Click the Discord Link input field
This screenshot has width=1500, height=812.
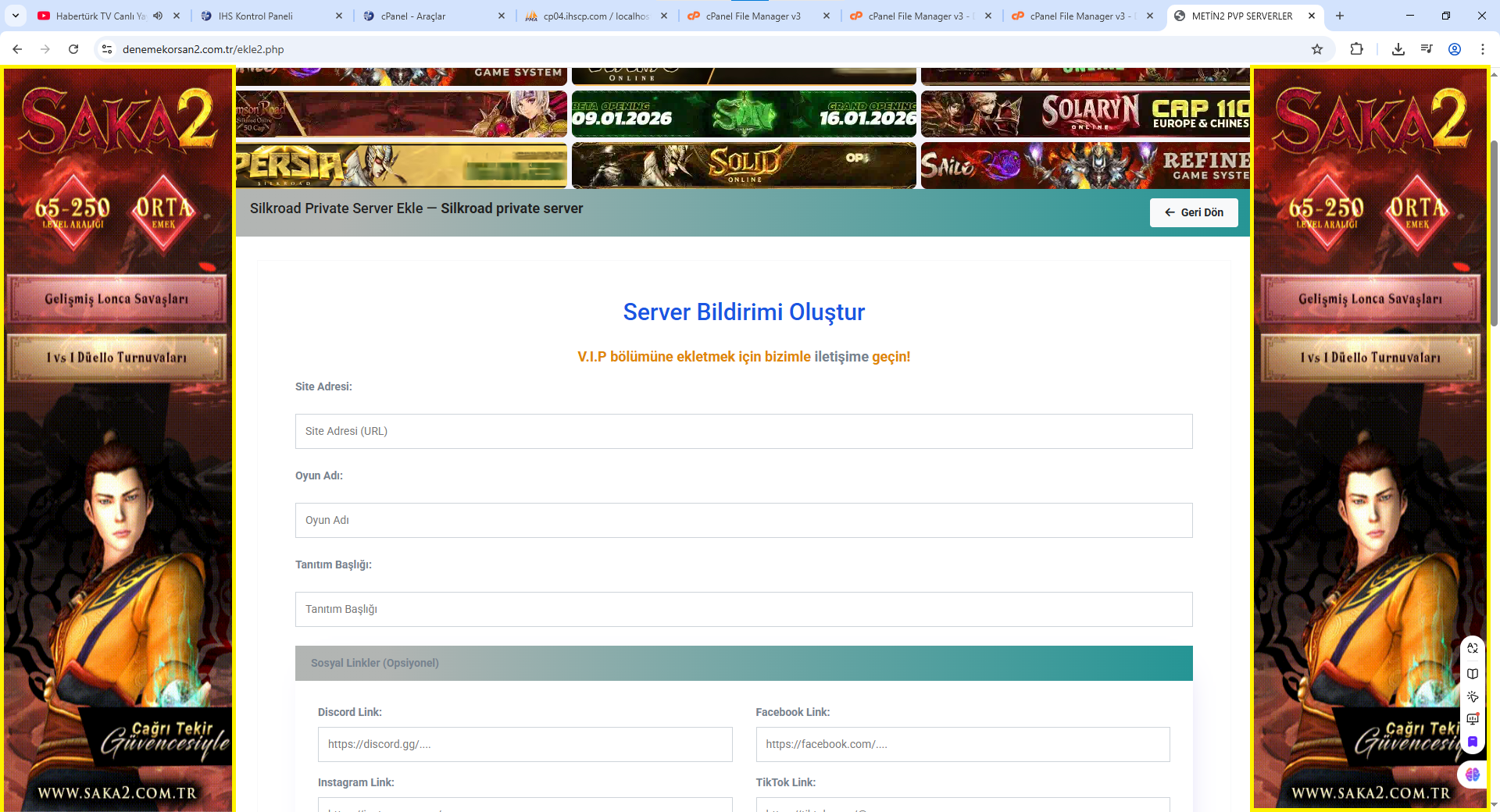click(x=524, y=744)
